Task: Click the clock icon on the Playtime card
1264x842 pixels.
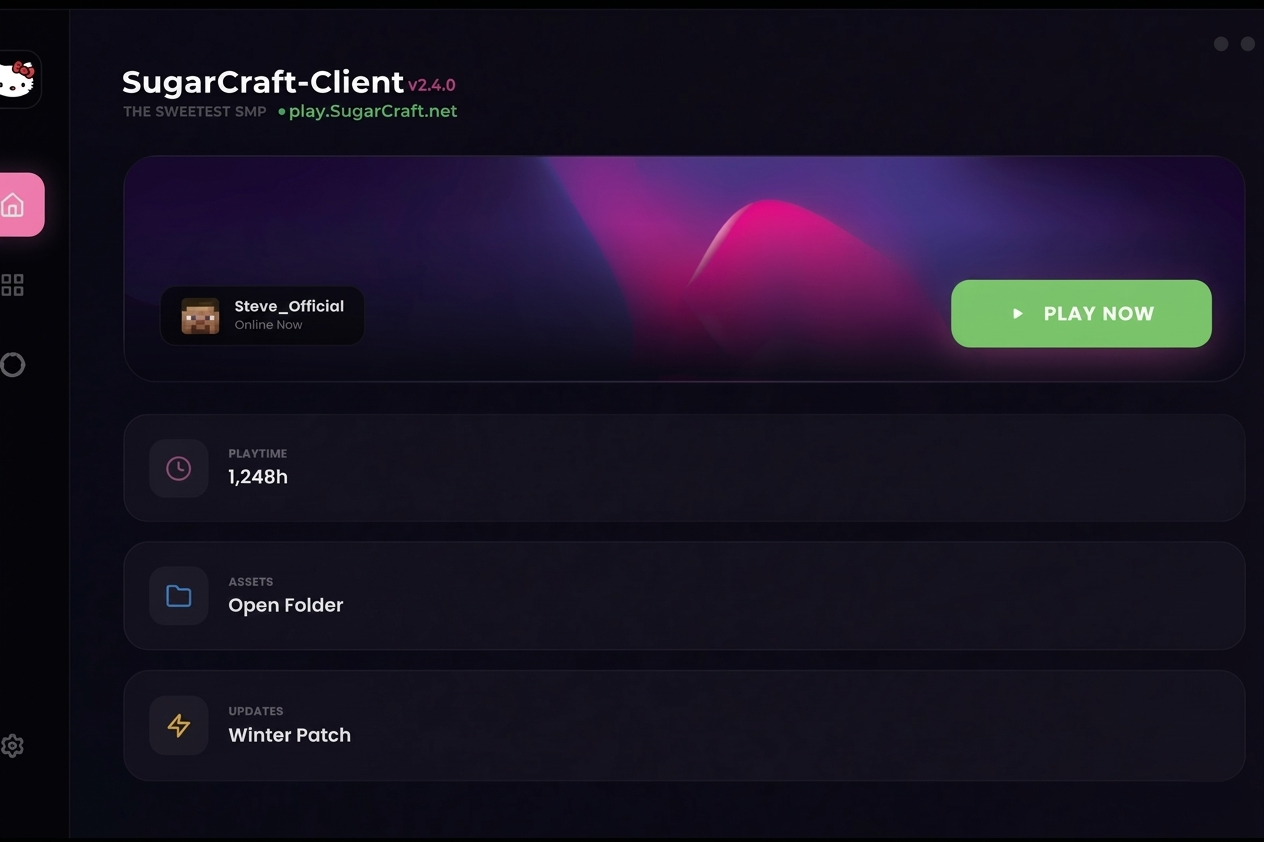Action: pos(178,468)
